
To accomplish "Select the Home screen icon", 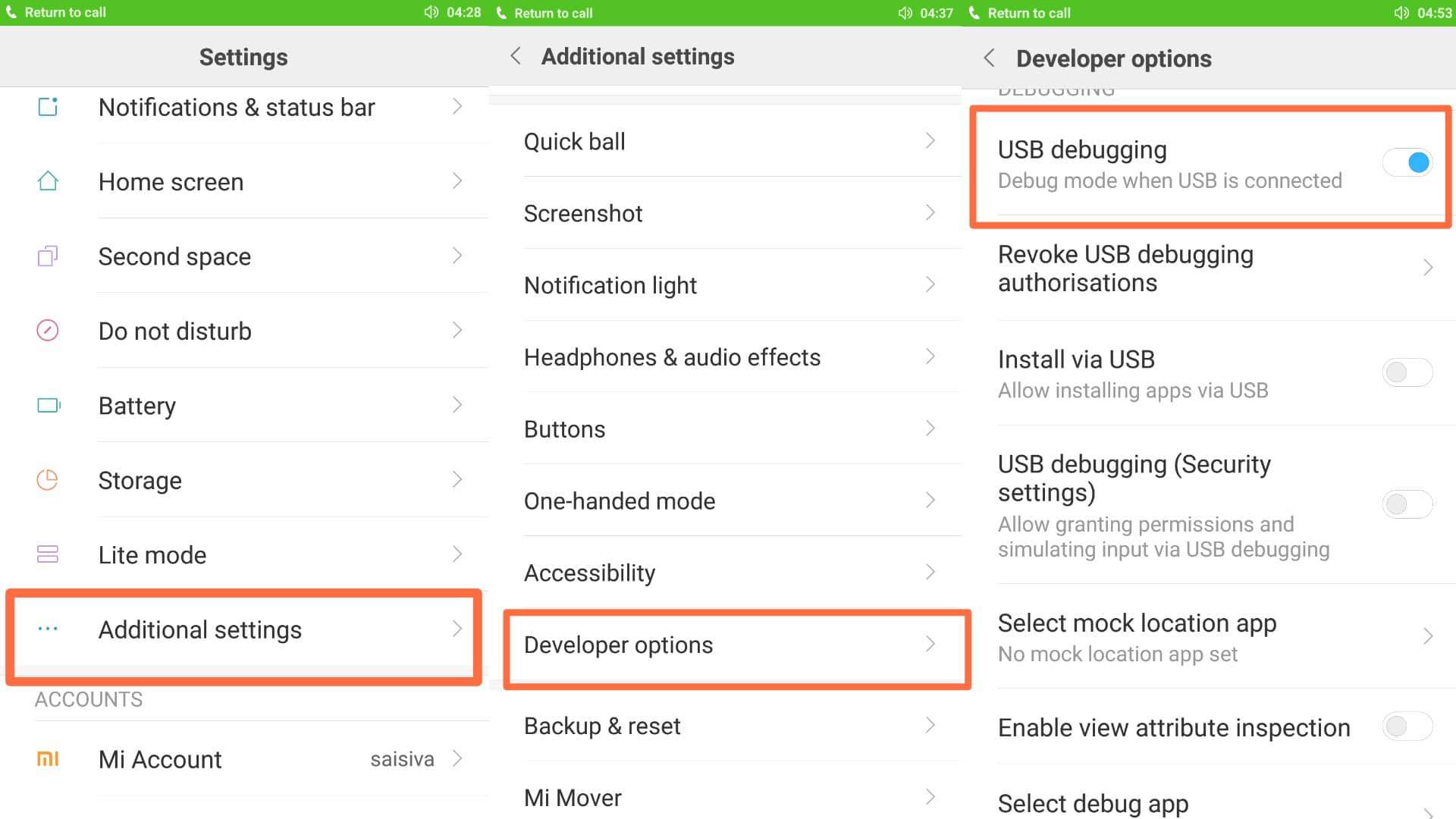I will pyautogui.click(x=49, y=181).
